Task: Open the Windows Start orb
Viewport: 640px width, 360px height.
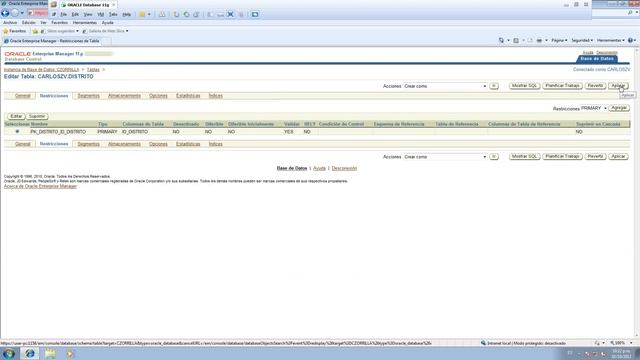Action: point(9,353)
